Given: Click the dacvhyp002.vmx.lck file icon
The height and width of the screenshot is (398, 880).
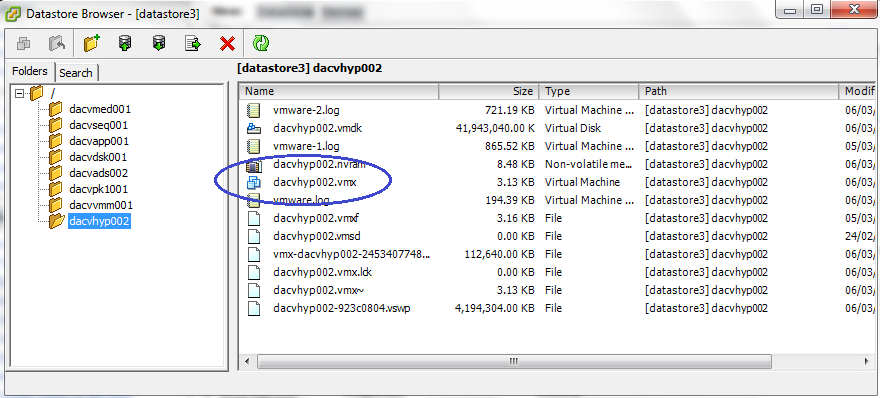Looking at the screenshot, I should [254, 272].
